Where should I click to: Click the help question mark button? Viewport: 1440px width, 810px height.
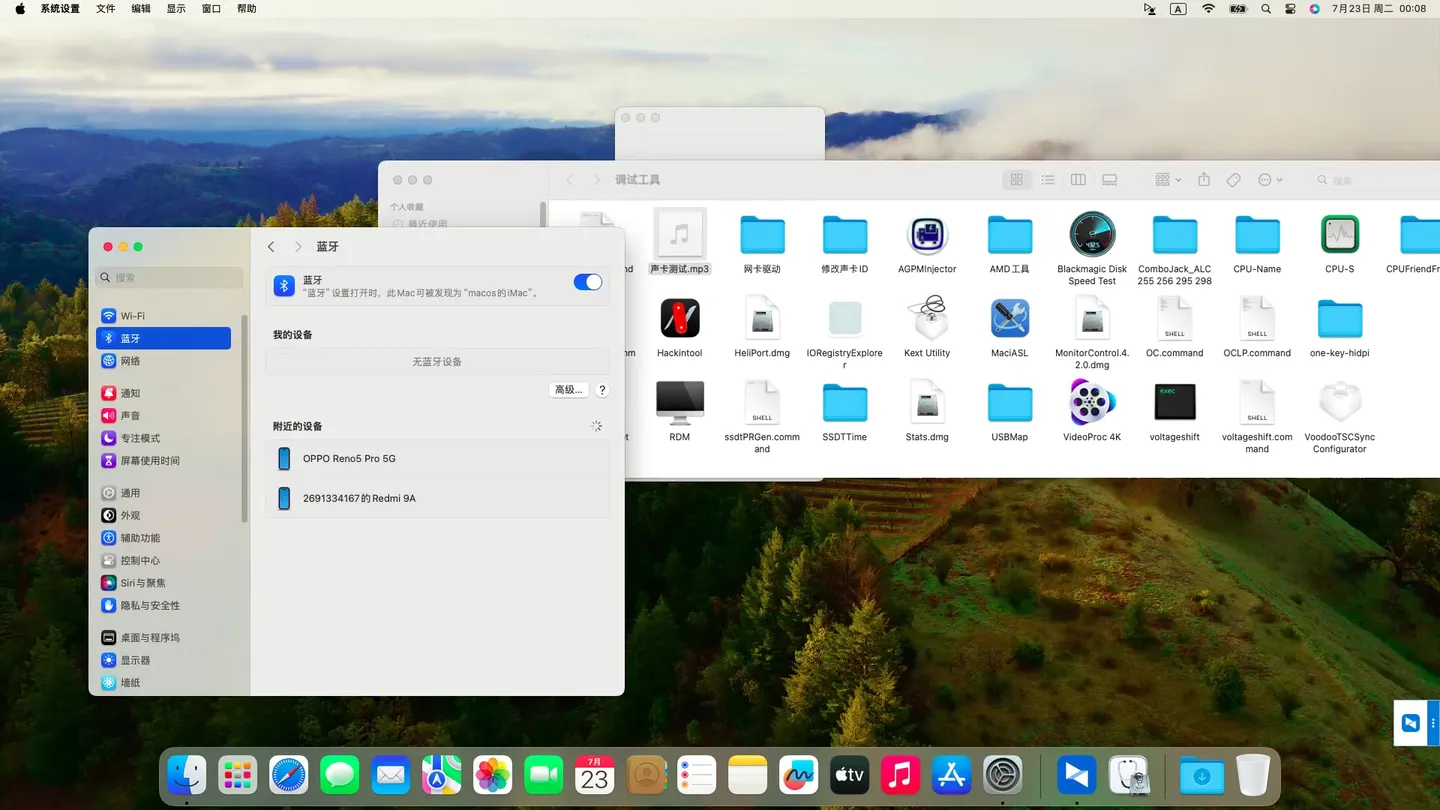point(602,390)
